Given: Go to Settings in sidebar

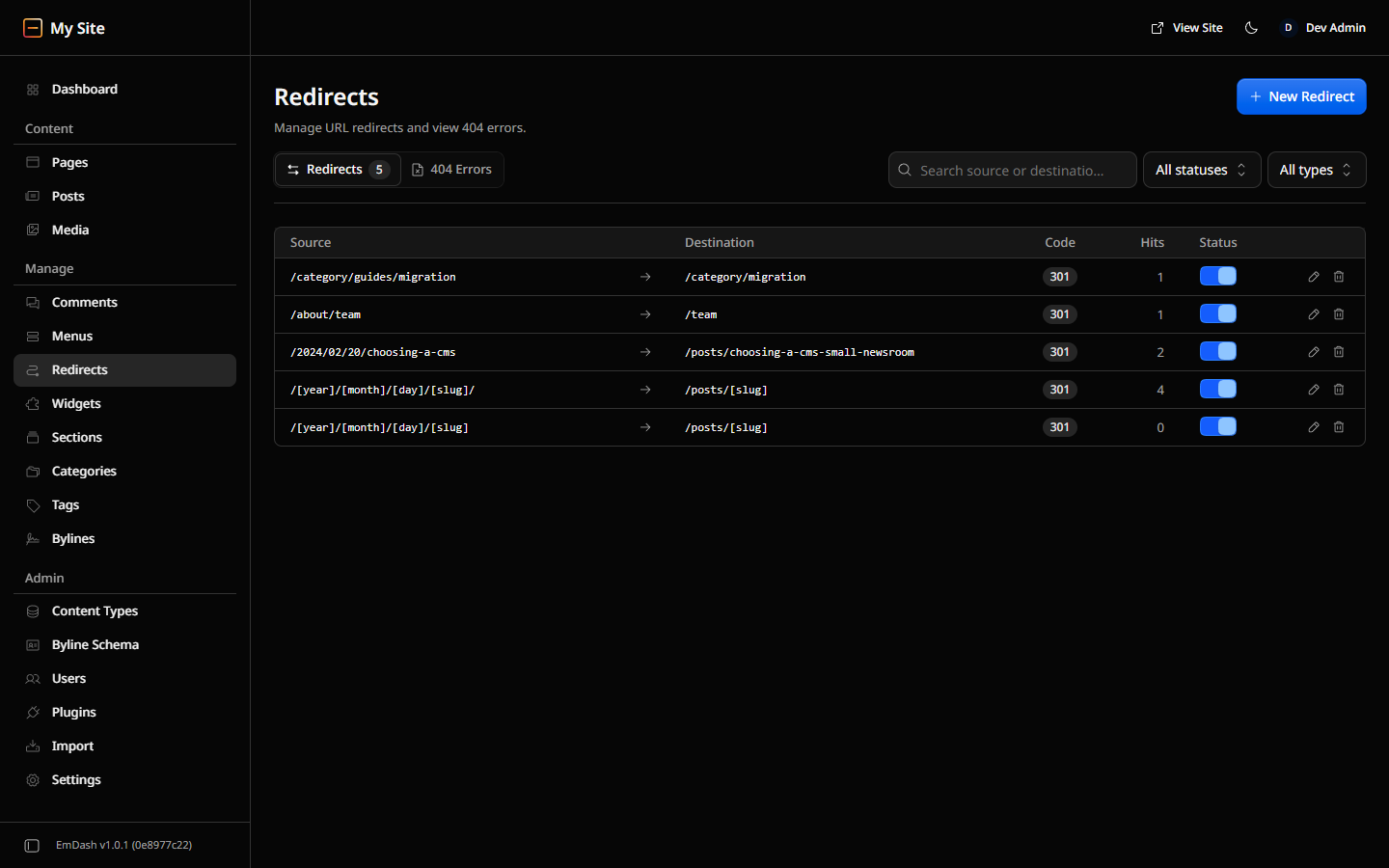Looking at the screenshot, I should 125,780.
